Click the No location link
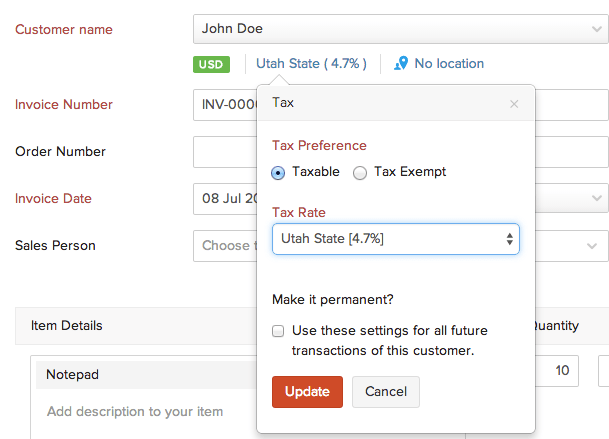This screenshot has height=439, width=609. (448, 64)
